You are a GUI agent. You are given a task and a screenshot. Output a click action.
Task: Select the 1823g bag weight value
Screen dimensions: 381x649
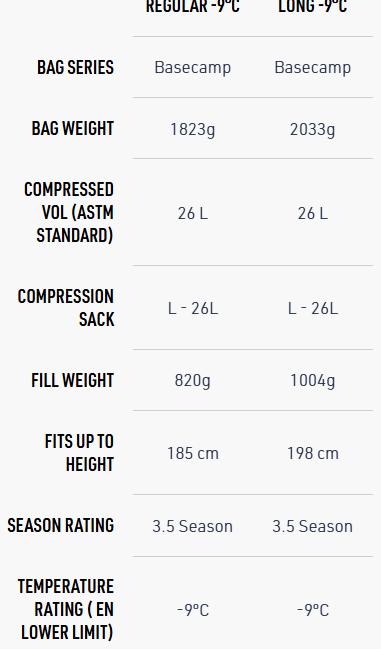(x=193, y=129)
